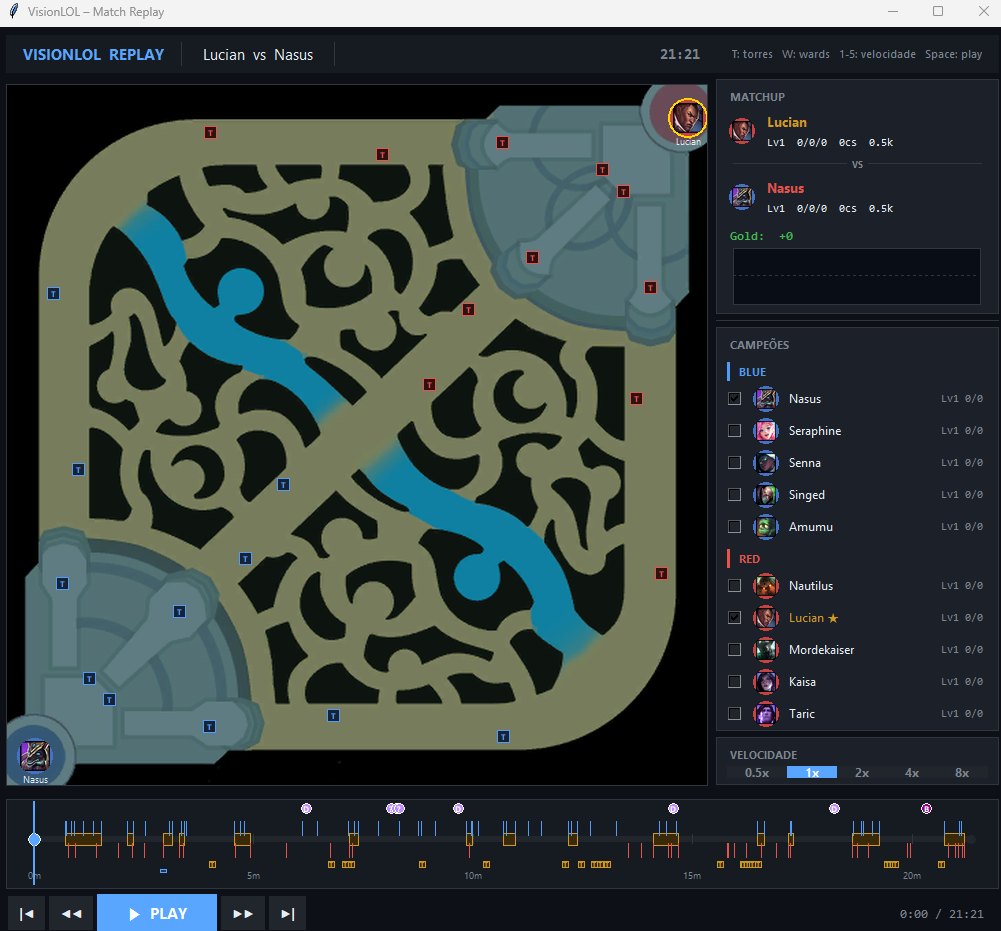Click Seraphine's champion portrait icon

765,430
